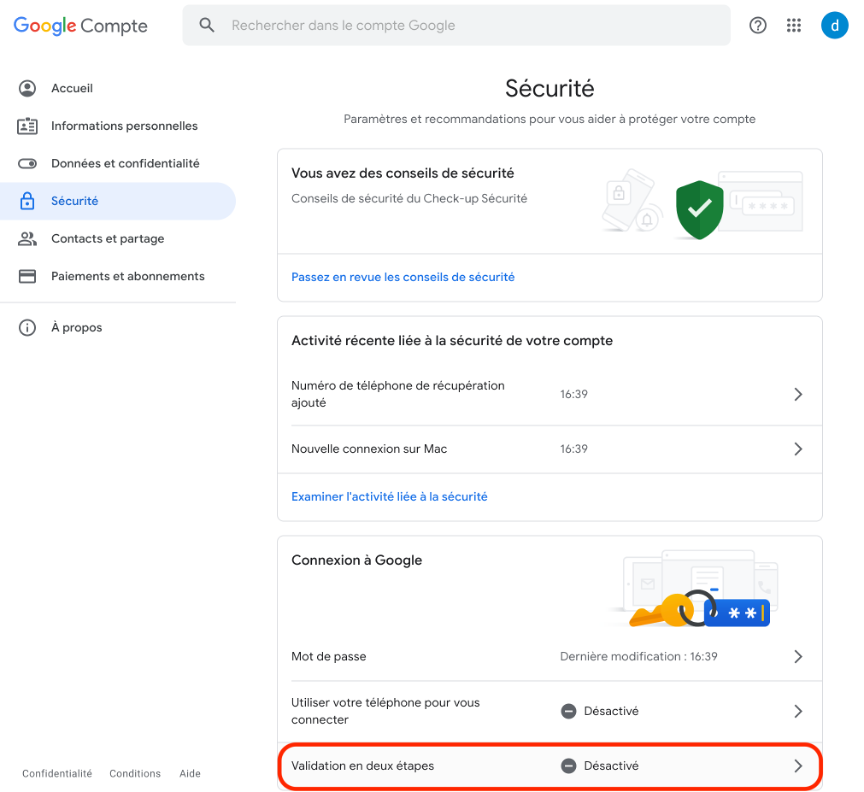Image resolution: width=864 pixels, height=792 pixels.
Task: Click the Sécurité padlock icon
Action: coord(27,201)
